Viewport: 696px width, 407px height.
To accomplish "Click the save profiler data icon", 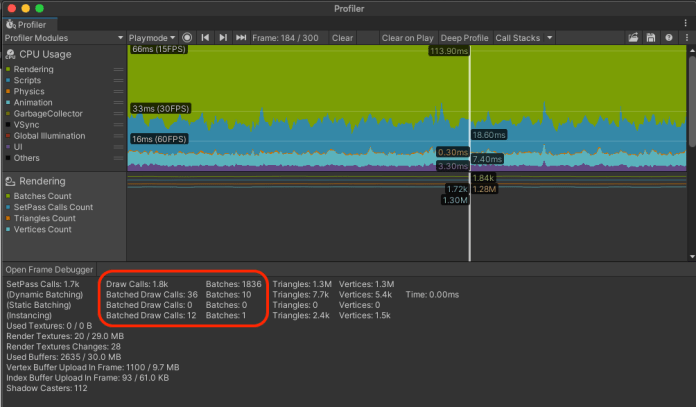I will pyautogui.click(x=651, y=38).
